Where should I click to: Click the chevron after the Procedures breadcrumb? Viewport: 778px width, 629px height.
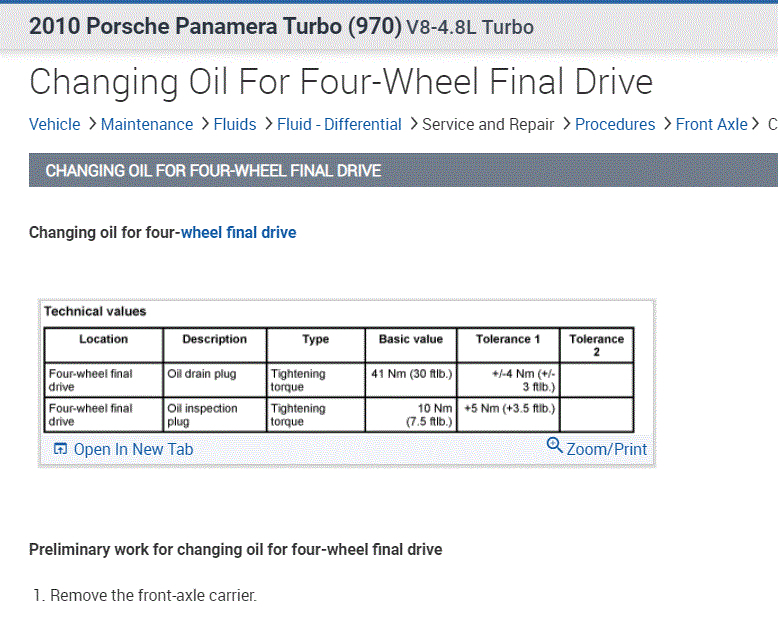[666, 124]
